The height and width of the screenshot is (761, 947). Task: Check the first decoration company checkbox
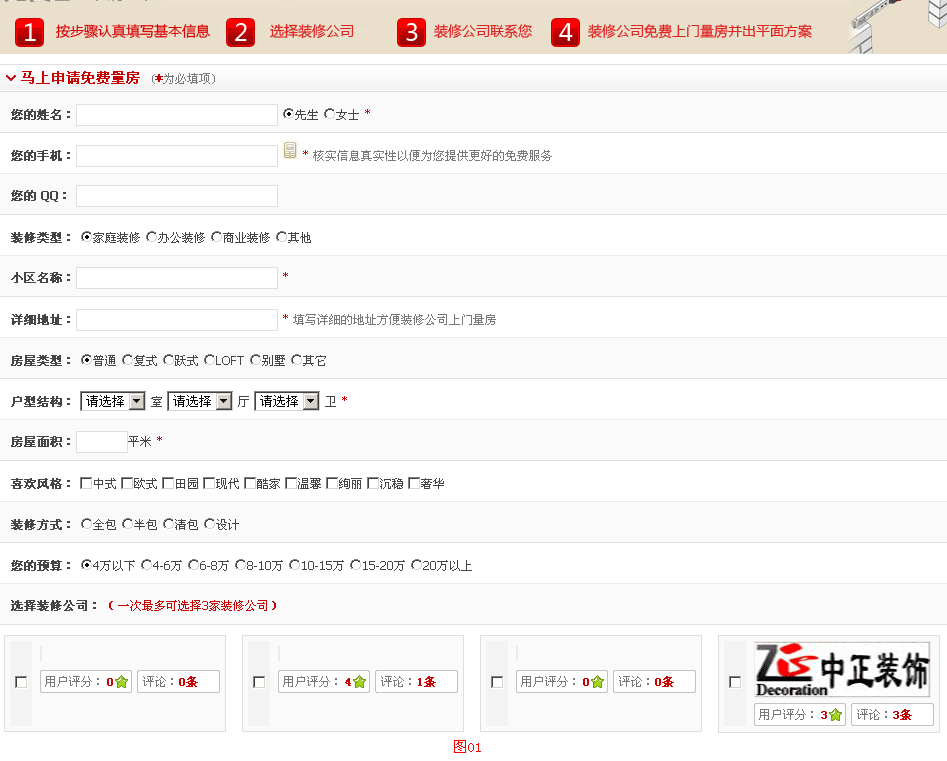point(20,681)
